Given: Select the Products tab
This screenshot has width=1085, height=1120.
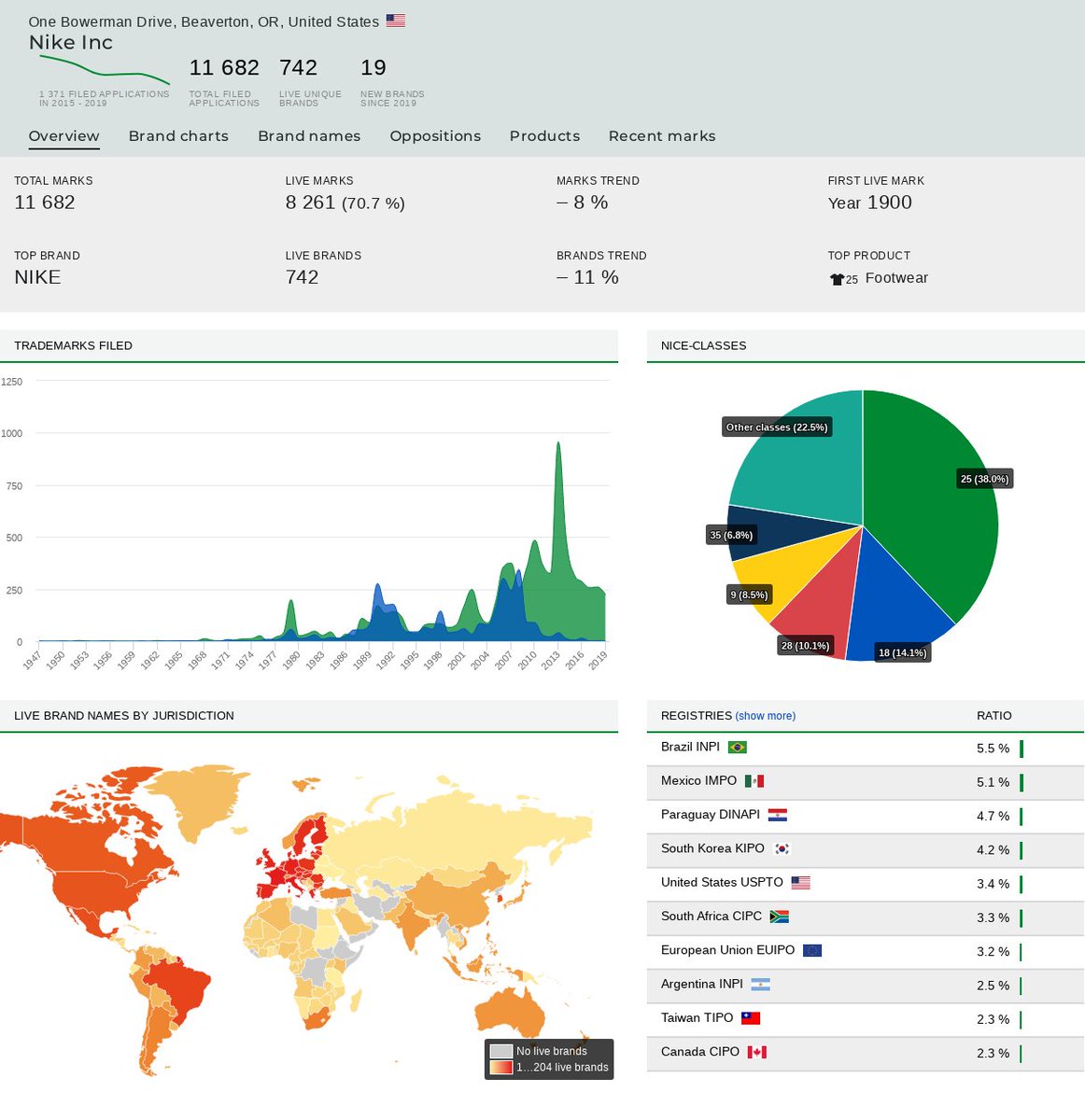Looking at the screenshot, I should pos(544,136).
